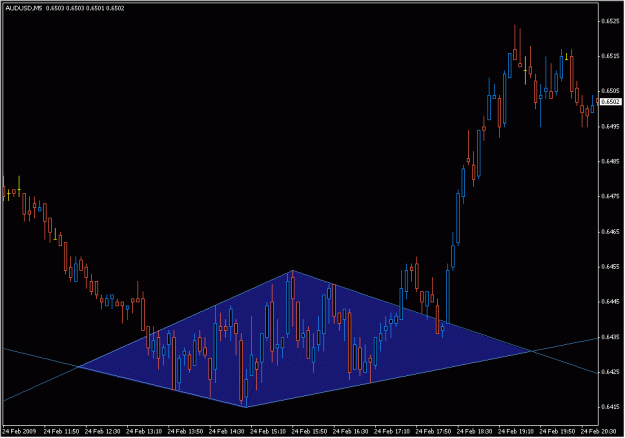Viewport: 625px width, 438px height.
Task: Click the 24 Feb 11:50 time label
Action: click(61, 432)
